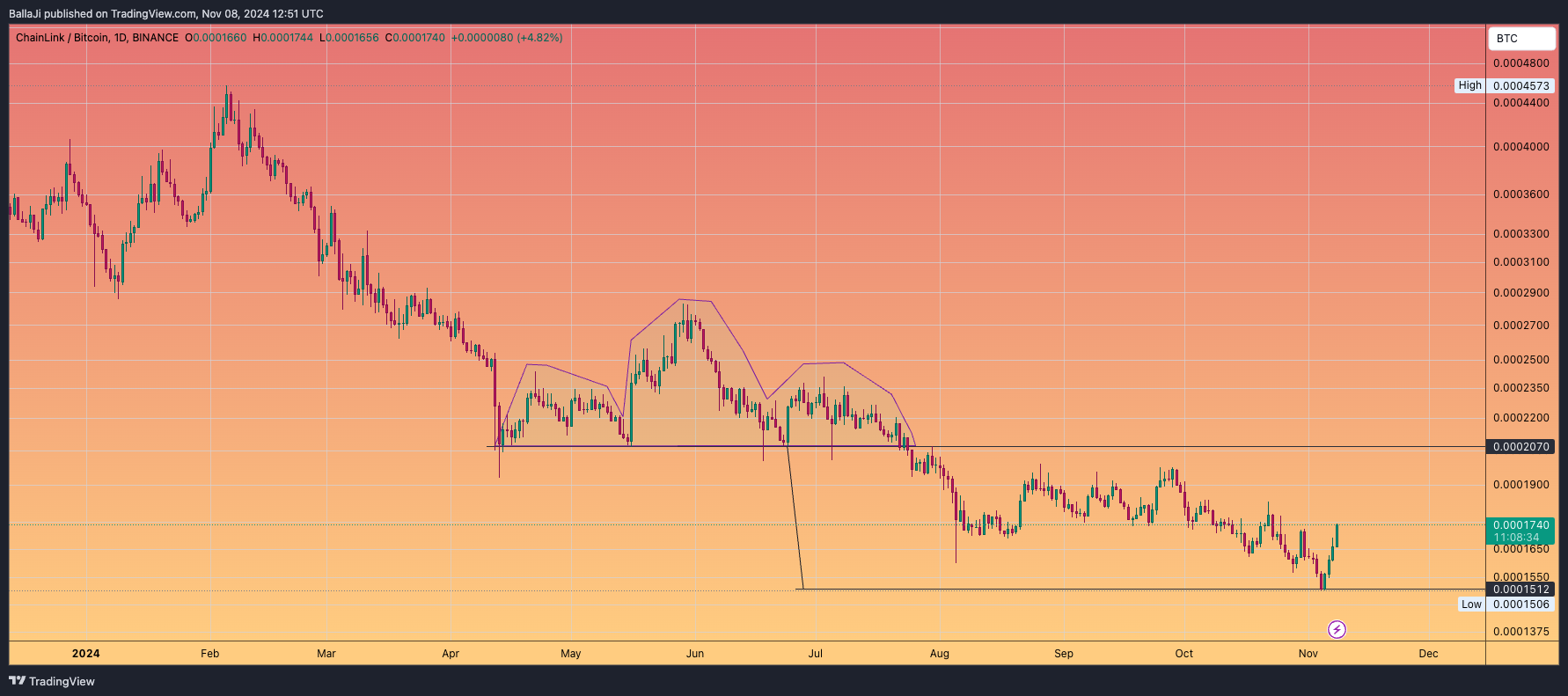Select the 0.0002070 horizontal line price tag
Screen dimensions: 1568x696
coord(1520,447)
